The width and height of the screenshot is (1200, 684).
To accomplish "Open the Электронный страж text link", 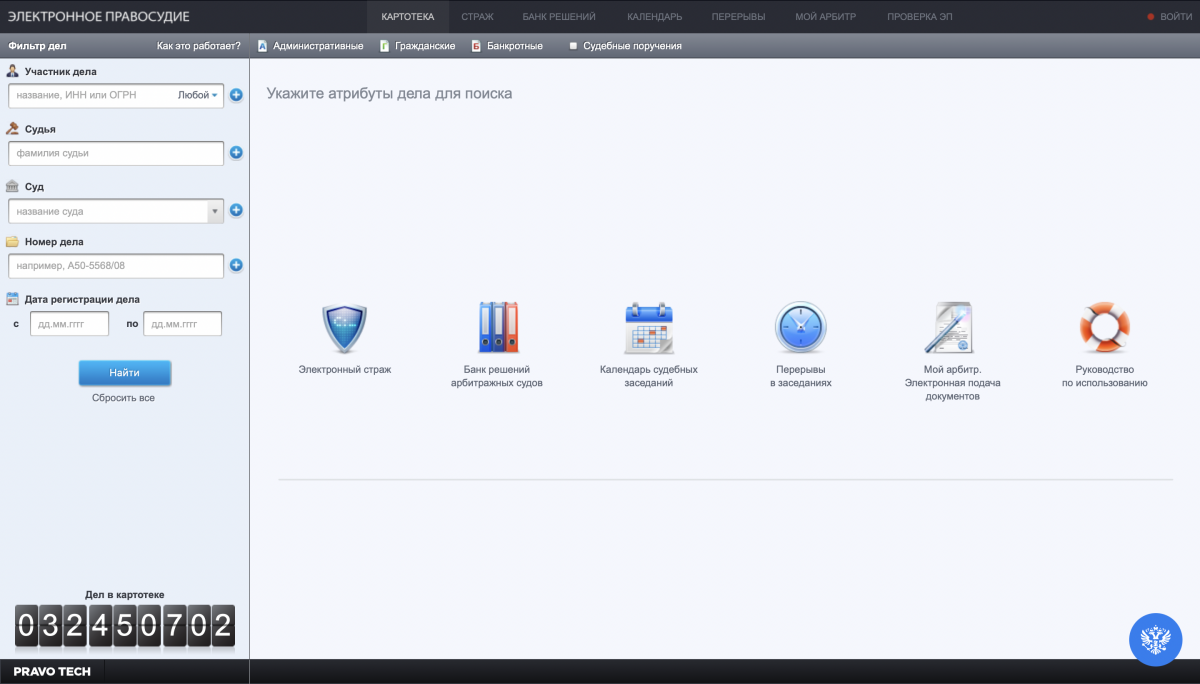I will [345, 369].
